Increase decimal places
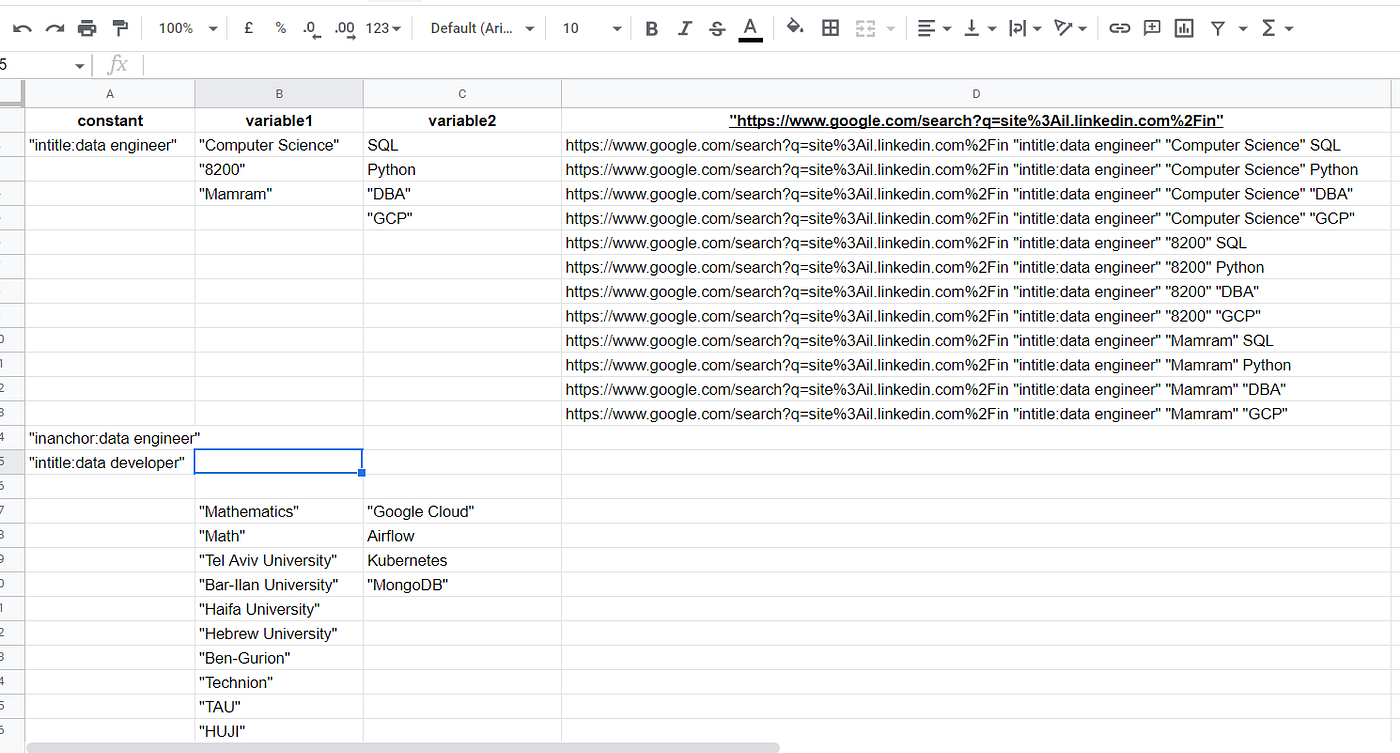 [x=345, y=28]
